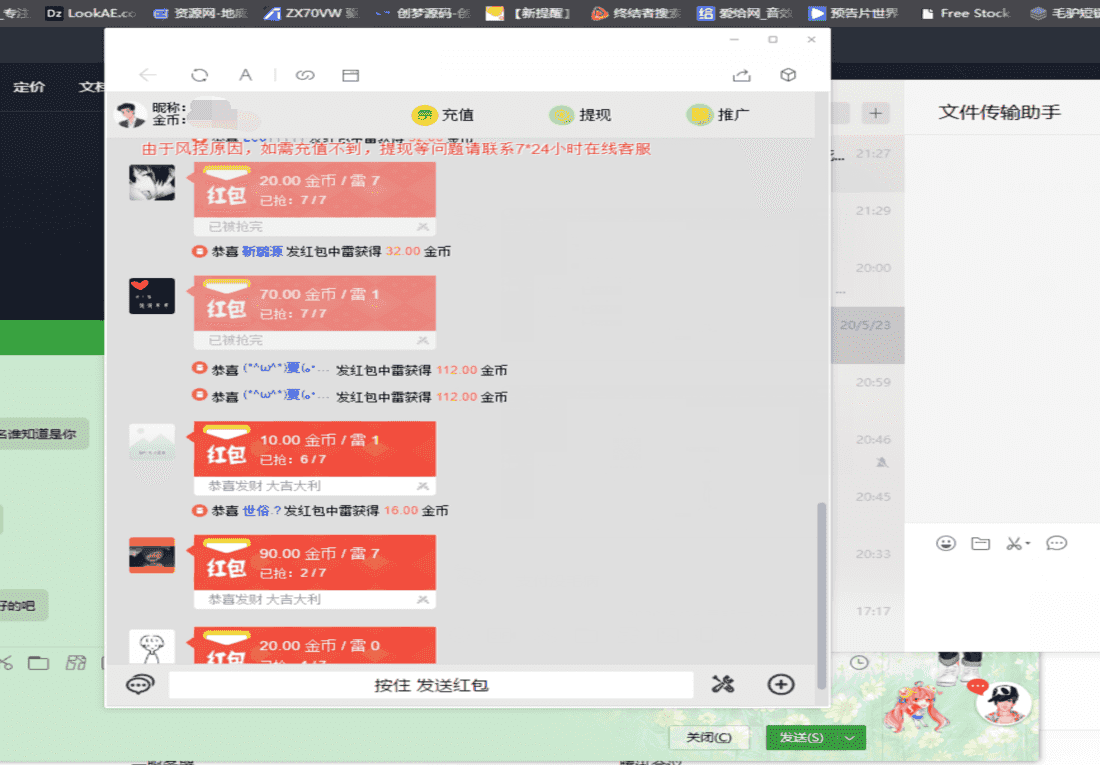The height and width of the screenshot is (765, 1100).
Task: Open 提现 to withdraw coins
Action: pos(580,114)
